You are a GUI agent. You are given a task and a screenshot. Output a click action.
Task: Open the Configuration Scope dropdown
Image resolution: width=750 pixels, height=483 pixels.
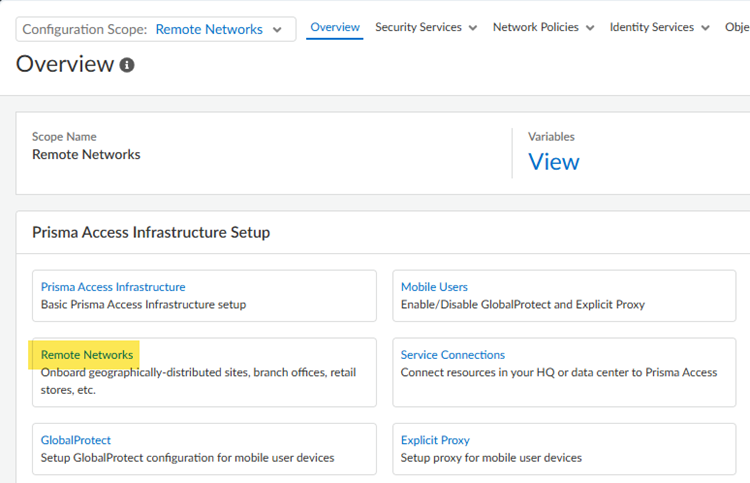coord(156,29)
